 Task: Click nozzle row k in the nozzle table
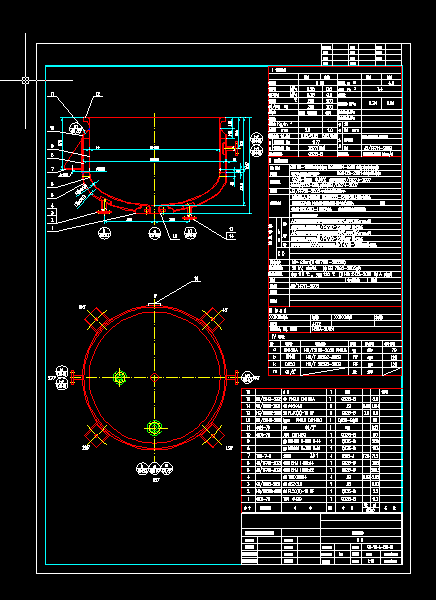[335, 364]
